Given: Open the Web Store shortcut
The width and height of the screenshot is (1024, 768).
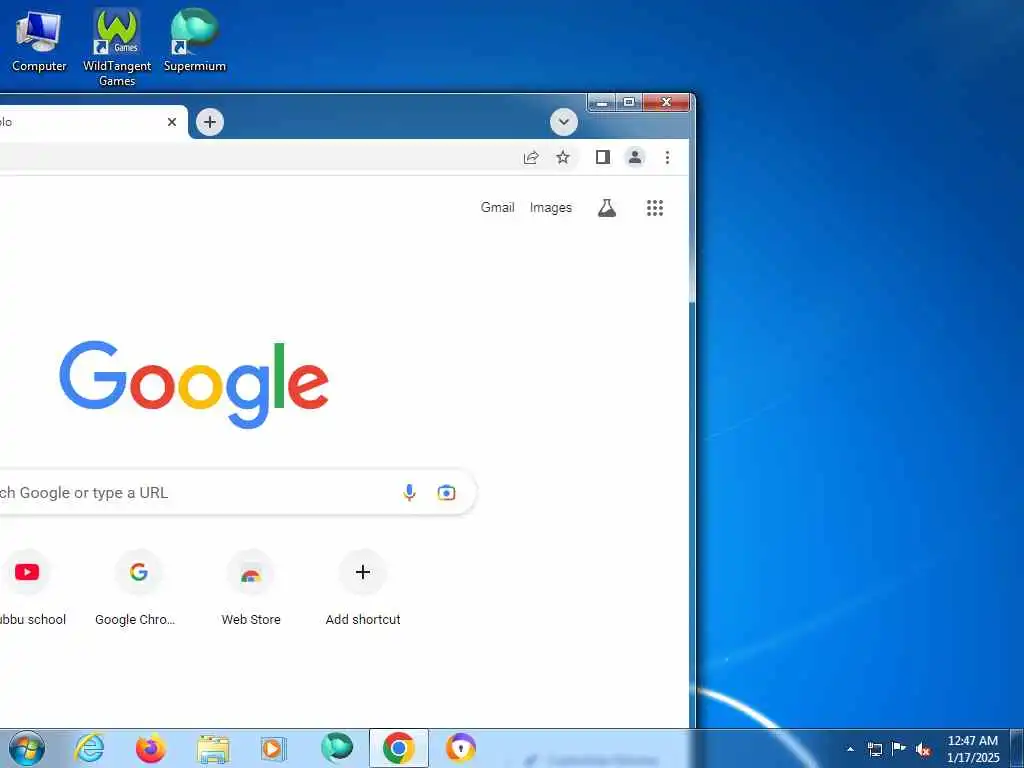Looking at the screenshot, I should pos(251,590).
